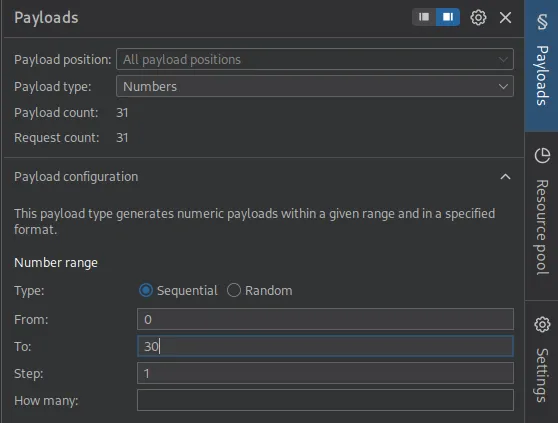Switch to left-side panel layout icon
Screen dimensions: 558x423
click(x=424, y=17)
